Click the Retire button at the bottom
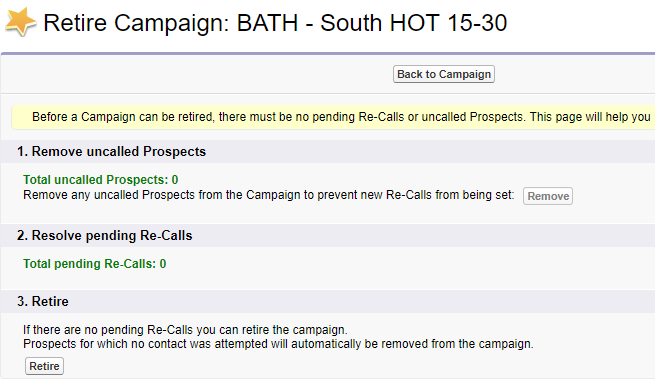 pos(44,366)
